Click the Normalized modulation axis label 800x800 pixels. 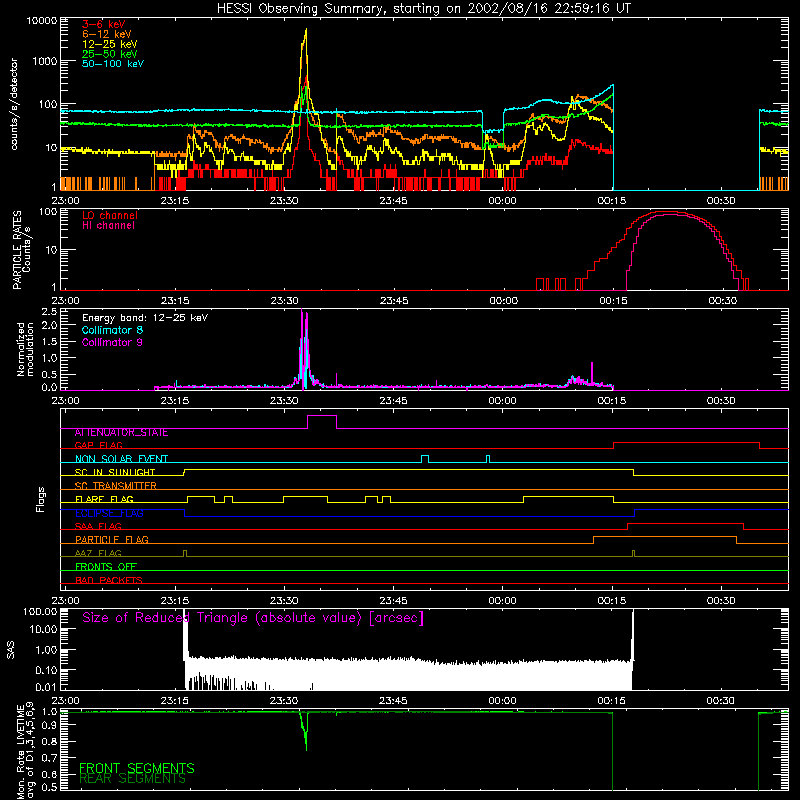(24, 349)
